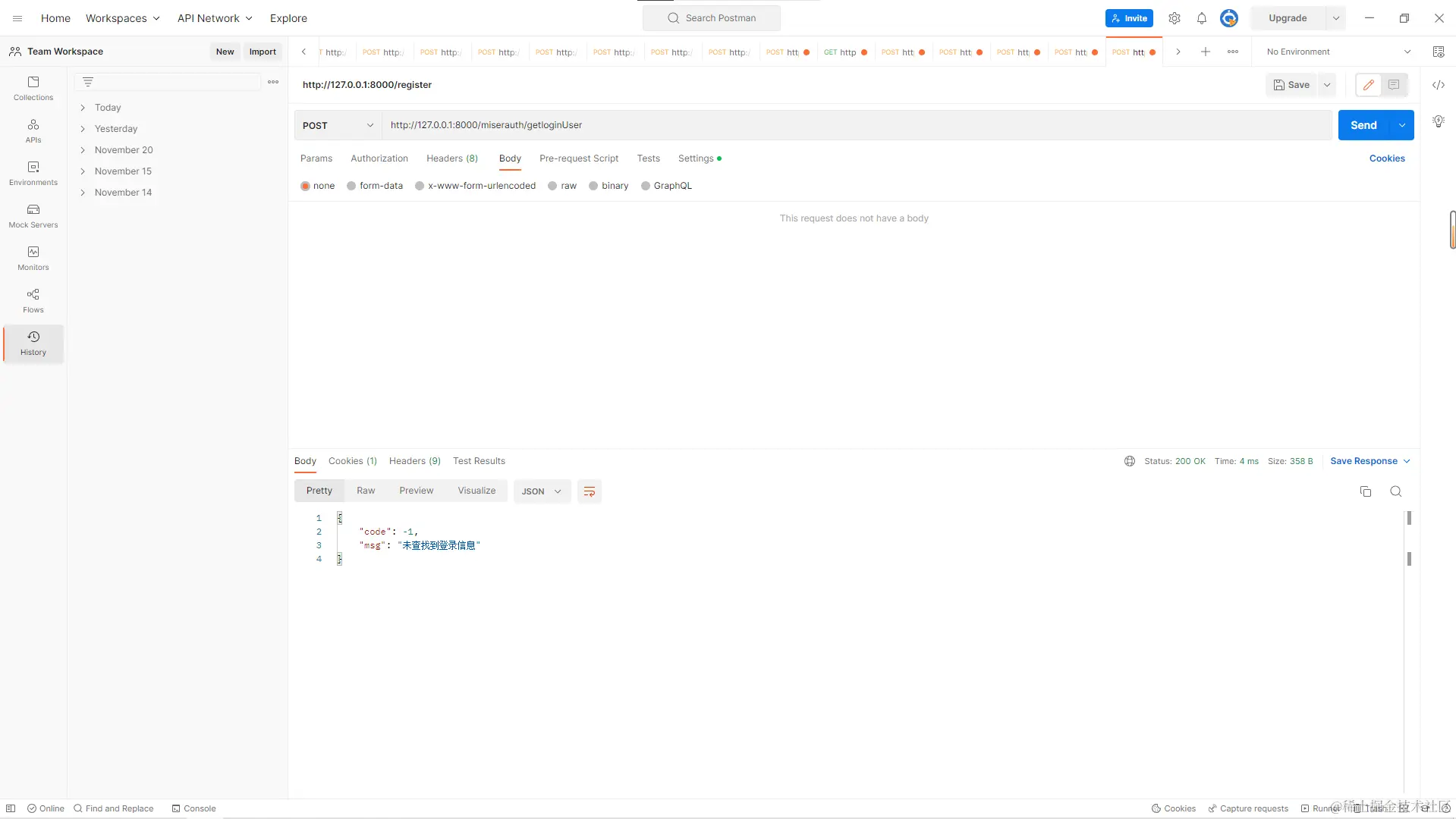Open the History sidebar panel
The image size is (1456, 819).
[x=33, y=343]
